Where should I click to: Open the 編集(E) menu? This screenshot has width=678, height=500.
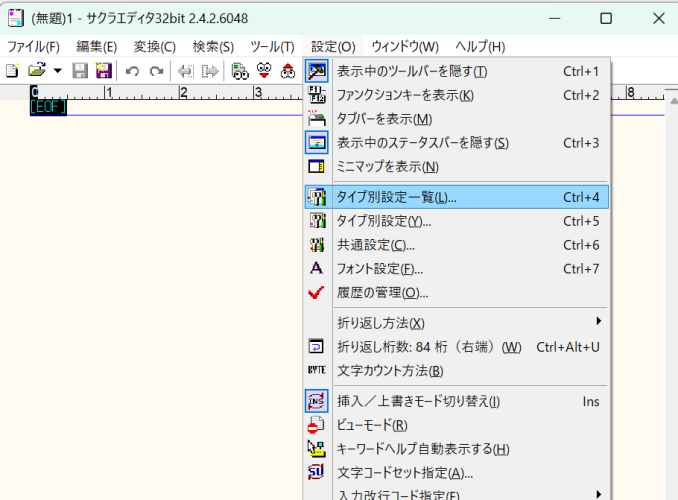96,46
